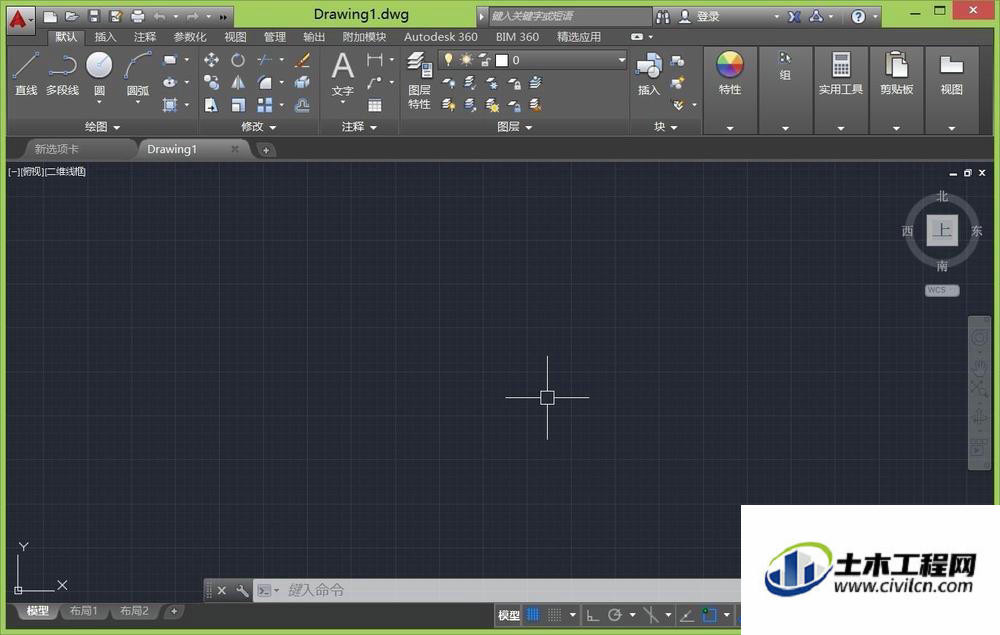Toggle the grid display in status bar

[x=533, y=615]
